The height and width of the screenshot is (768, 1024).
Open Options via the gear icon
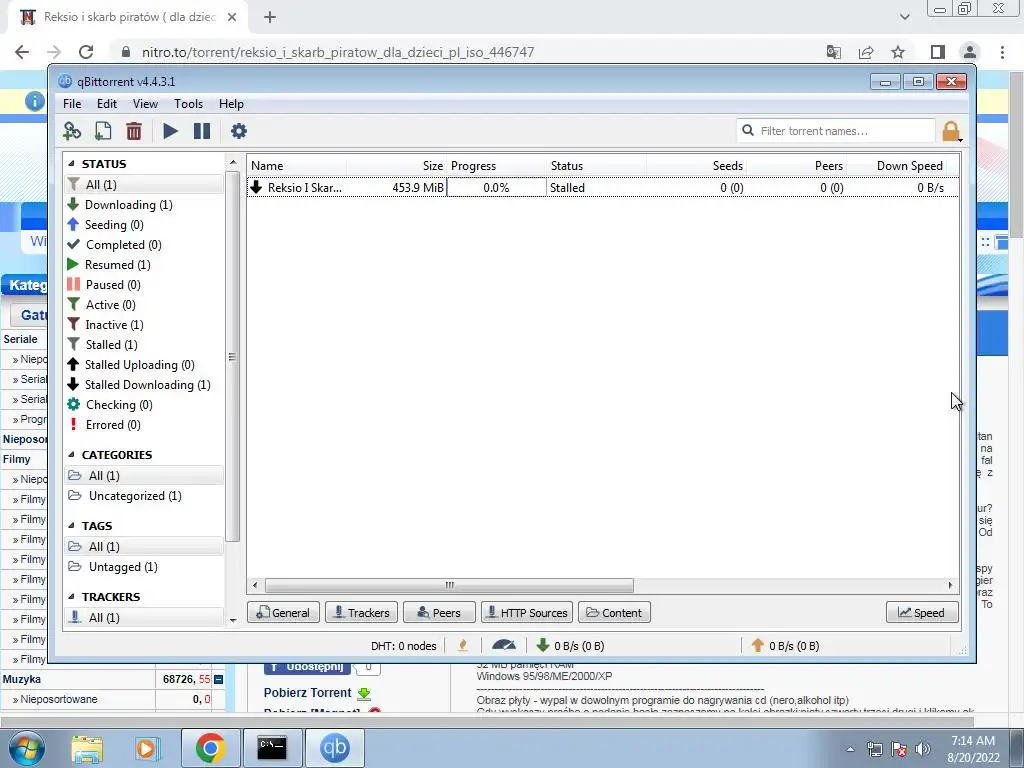coord(239,131)
